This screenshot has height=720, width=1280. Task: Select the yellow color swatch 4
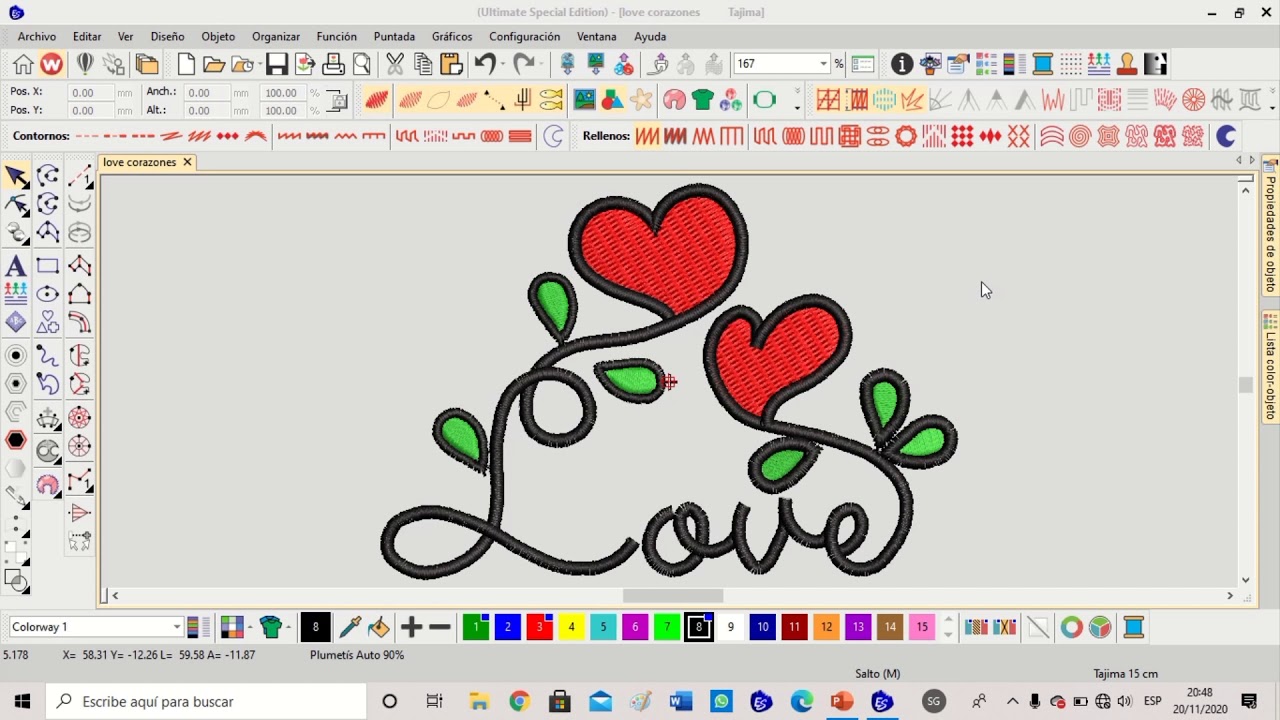(x=571, y=627)
